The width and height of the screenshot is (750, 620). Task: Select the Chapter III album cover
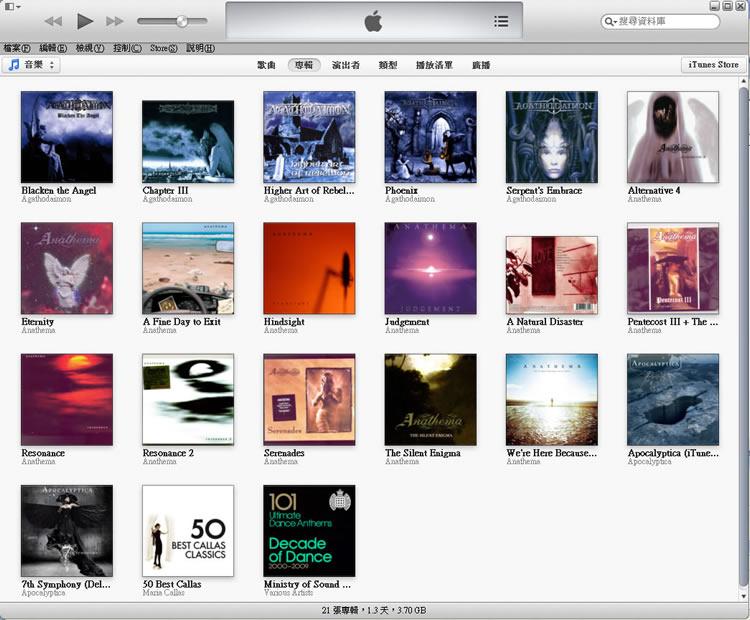[x=188, y=141]
